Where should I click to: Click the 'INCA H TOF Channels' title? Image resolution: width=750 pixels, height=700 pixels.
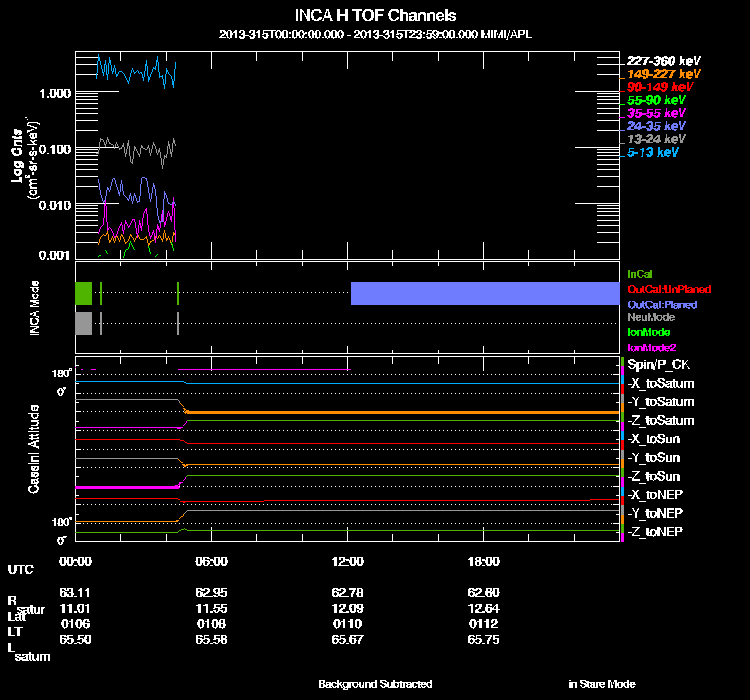(x=375, y=15)
